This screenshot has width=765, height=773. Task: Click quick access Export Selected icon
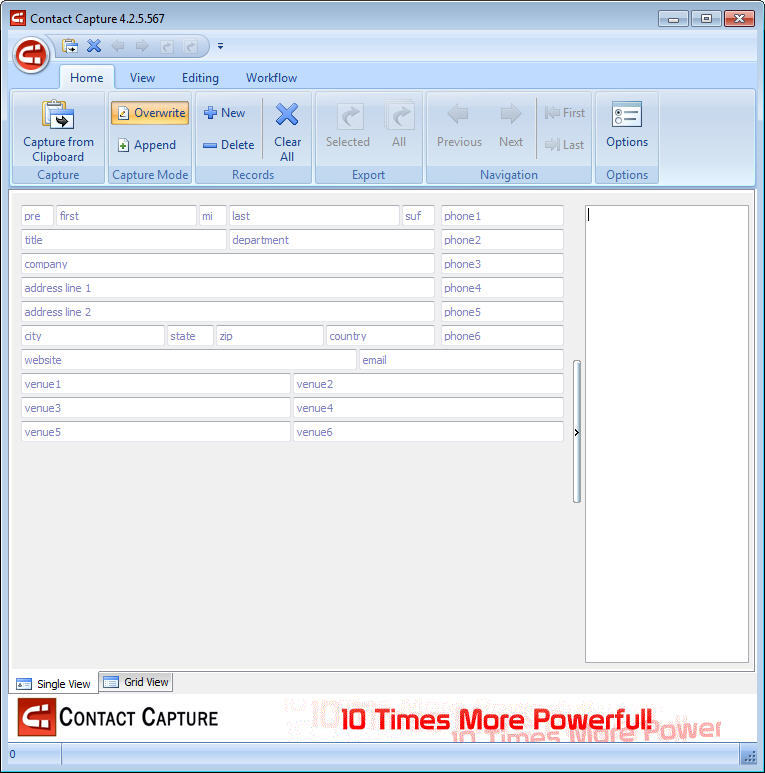(167, 46)
